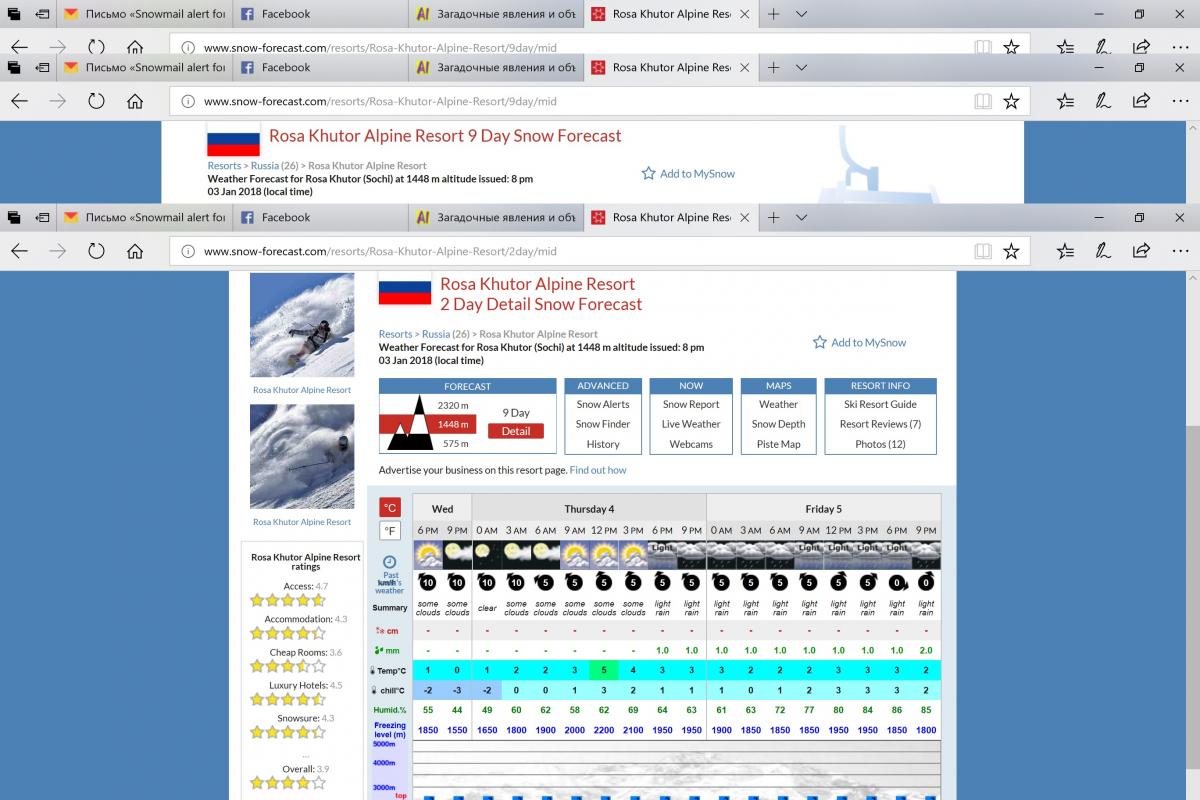Open the favorites hub in the front window
The width and height of the screenshot is (1200, 800).
[x=1065, y=251]
